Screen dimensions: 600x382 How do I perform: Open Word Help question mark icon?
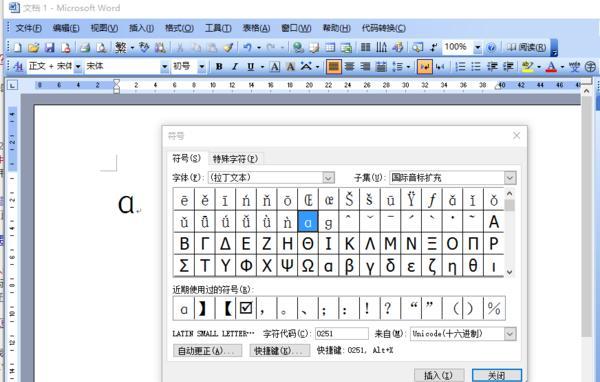491,48
